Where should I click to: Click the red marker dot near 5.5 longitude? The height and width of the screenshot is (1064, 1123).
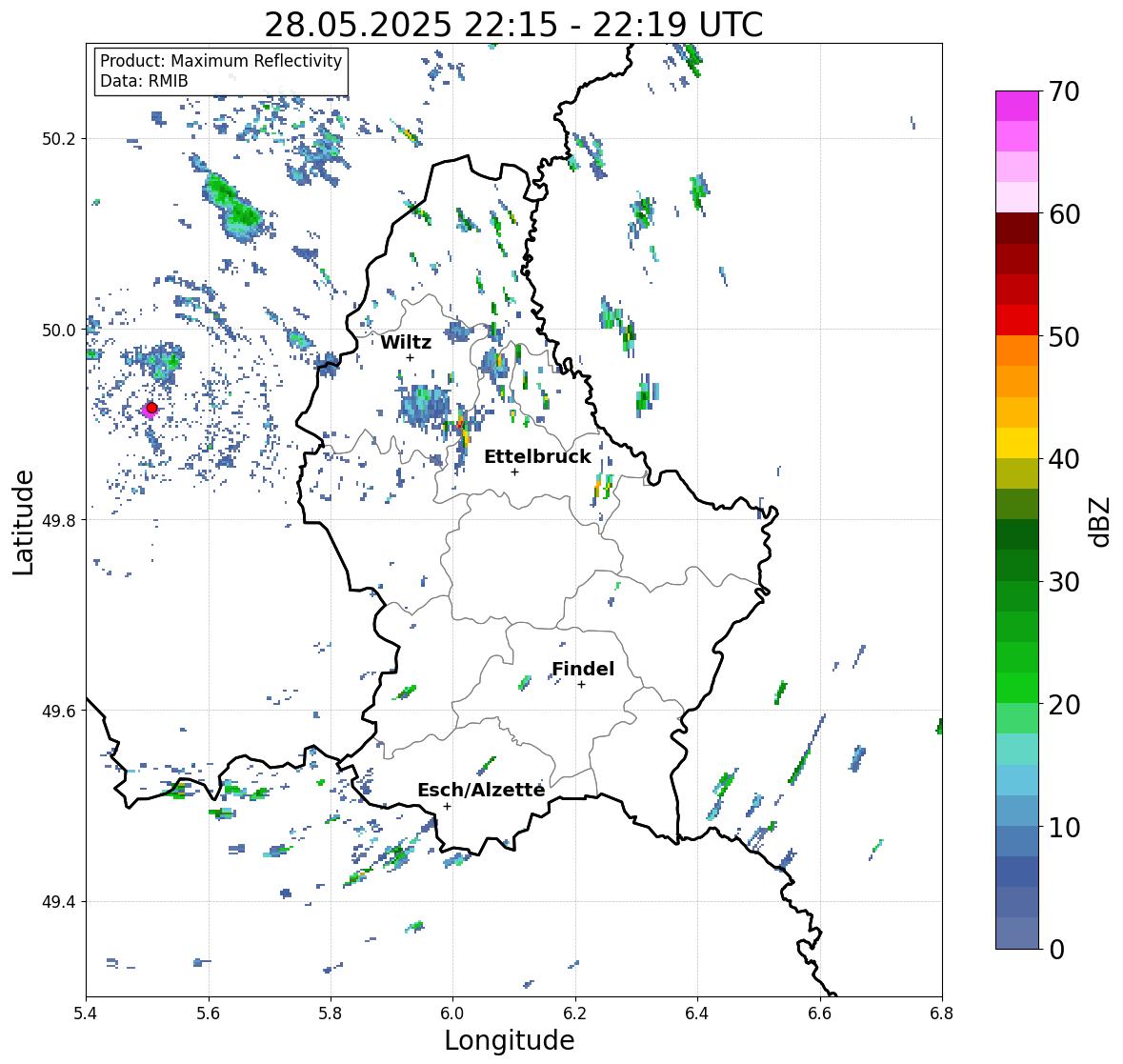click(x=151, y=408)
